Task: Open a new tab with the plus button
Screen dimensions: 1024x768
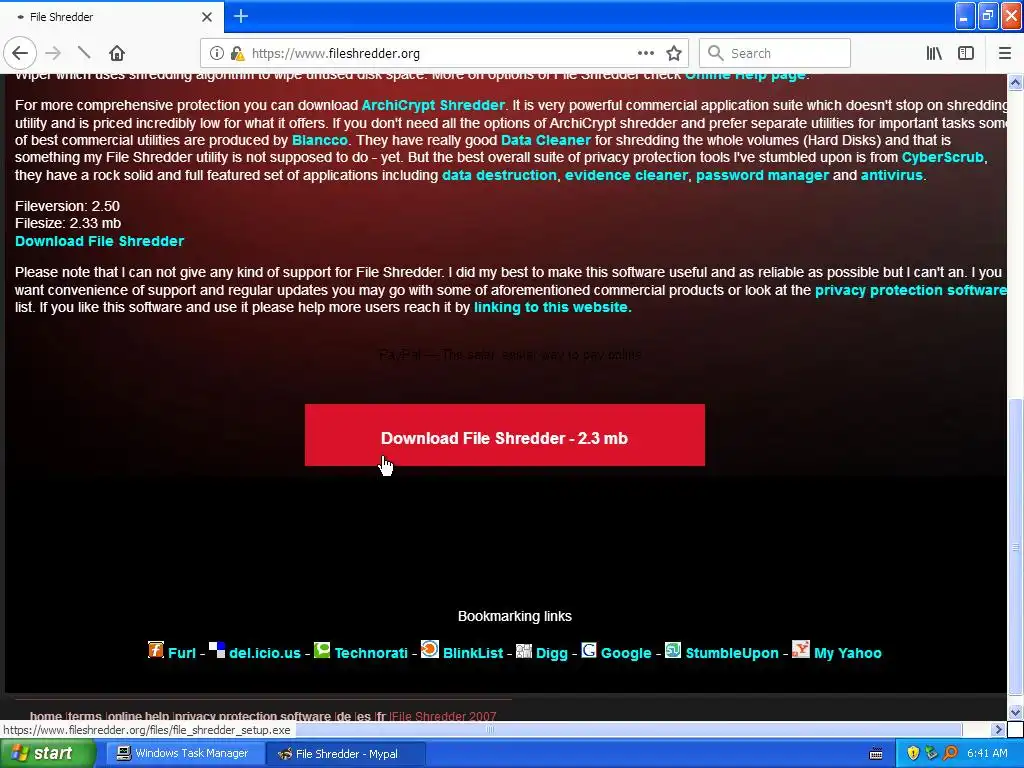Action: 240,16
